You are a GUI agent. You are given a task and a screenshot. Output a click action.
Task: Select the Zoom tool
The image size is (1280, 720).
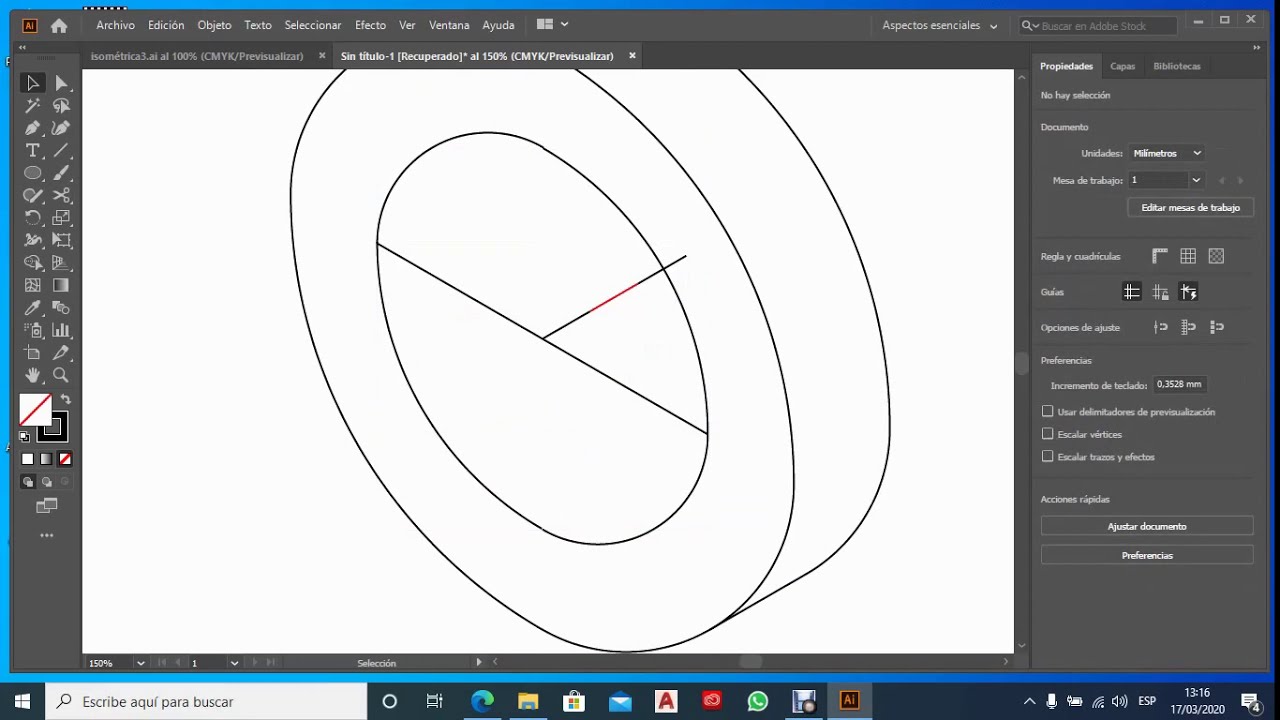[61, 375]
